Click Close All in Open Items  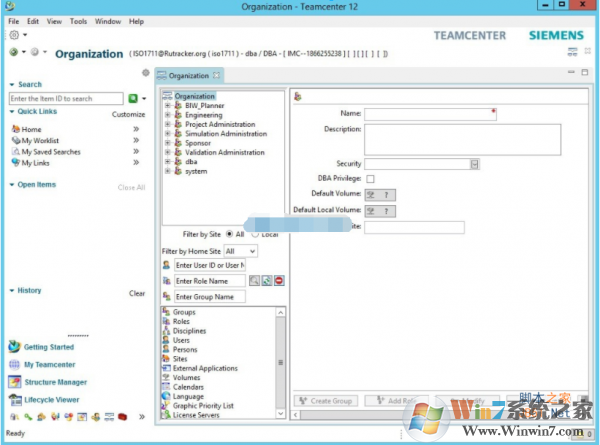(x=131, y=187)
